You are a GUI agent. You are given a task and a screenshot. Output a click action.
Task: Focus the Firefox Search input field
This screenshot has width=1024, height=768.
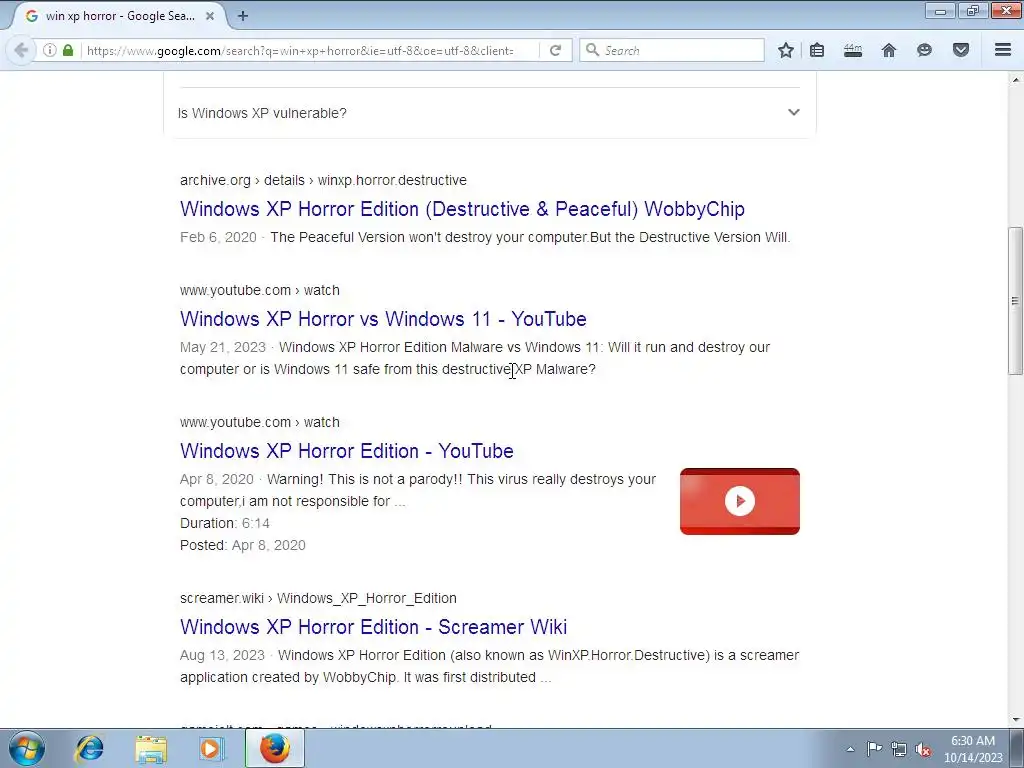click(672, 50)
